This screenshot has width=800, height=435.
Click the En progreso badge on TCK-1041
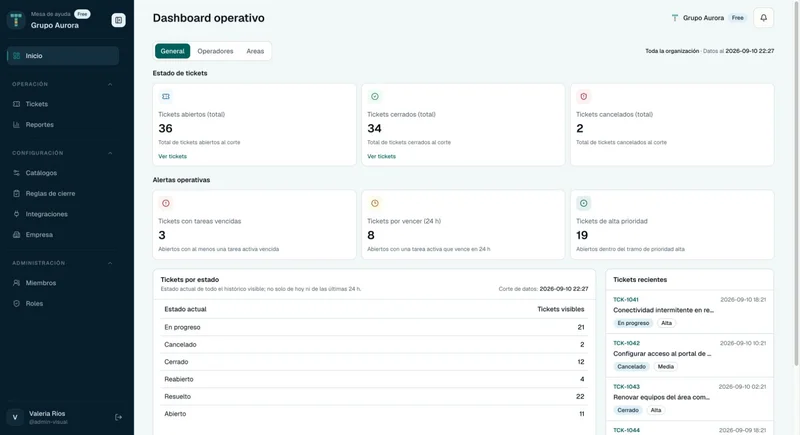pos(633,323)
